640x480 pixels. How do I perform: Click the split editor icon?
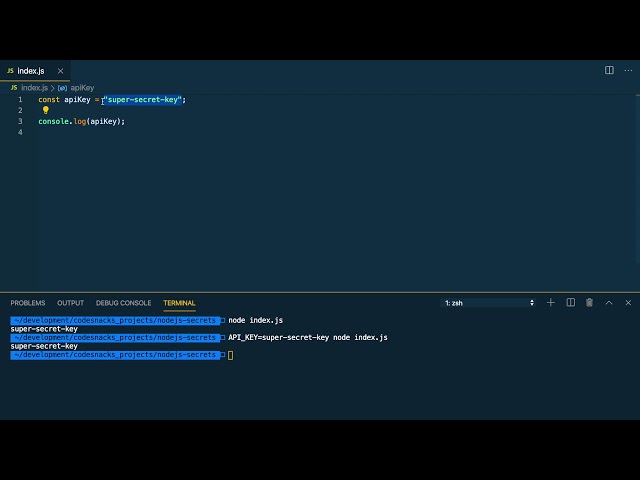click(x=609, y=71)
